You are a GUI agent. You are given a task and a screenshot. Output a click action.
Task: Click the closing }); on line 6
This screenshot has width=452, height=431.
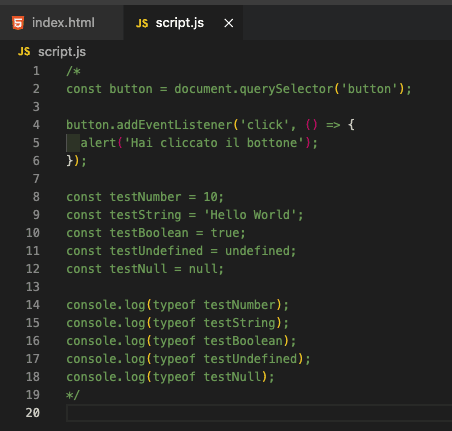pos(76,161)
